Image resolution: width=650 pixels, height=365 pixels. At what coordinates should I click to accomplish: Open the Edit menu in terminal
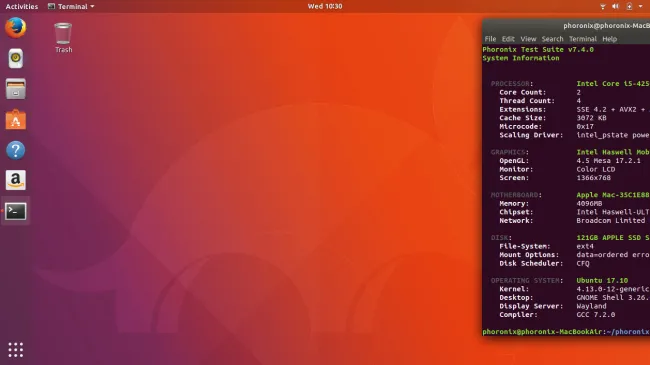(508, 39)
